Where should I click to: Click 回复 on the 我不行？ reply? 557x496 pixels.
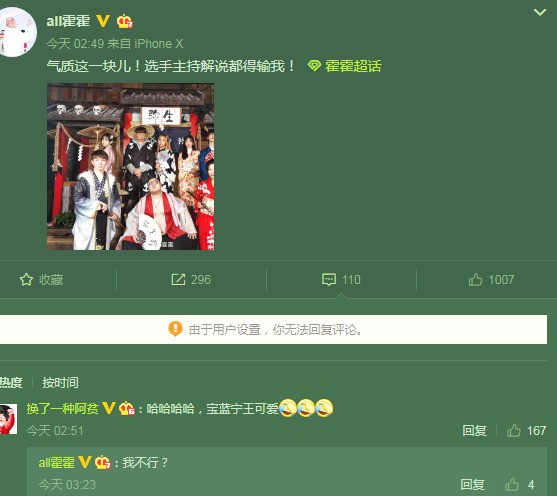coord(472,485)
